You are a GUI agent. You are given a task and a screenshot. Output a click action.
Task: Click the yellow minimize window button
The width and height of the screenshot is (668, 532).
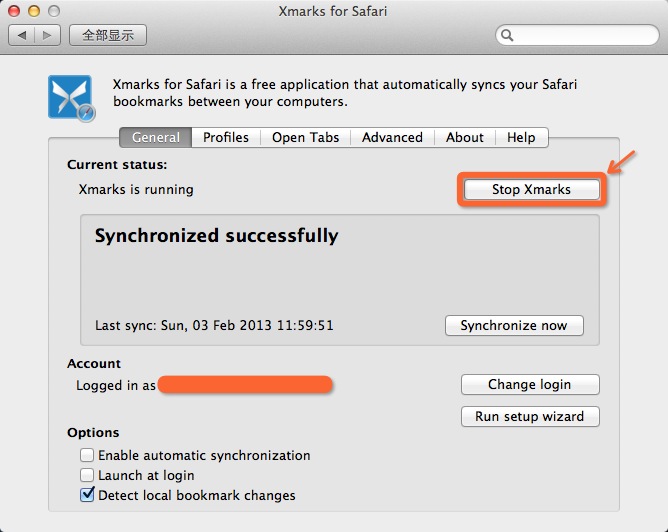click(34, 11)
